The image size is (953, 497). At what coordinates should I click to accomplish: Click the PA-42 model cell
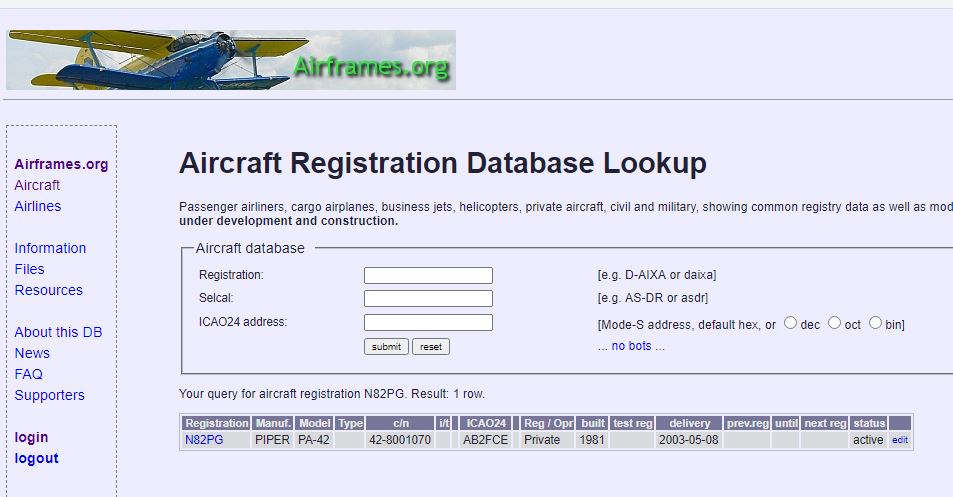point(315,440)
